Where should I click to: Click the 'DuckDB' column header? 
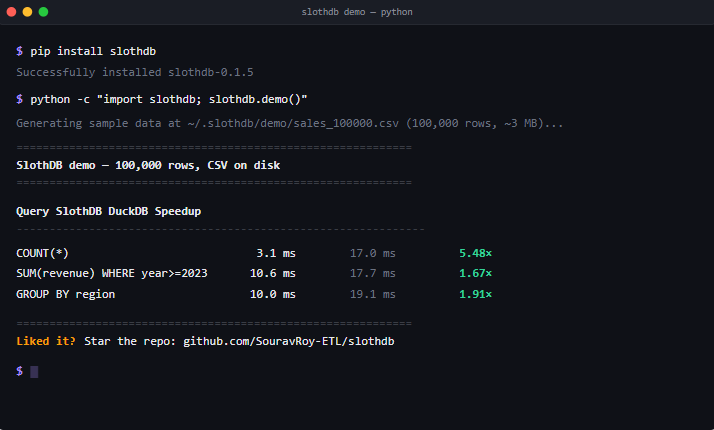pyautogui.click(x=128, y=211)
